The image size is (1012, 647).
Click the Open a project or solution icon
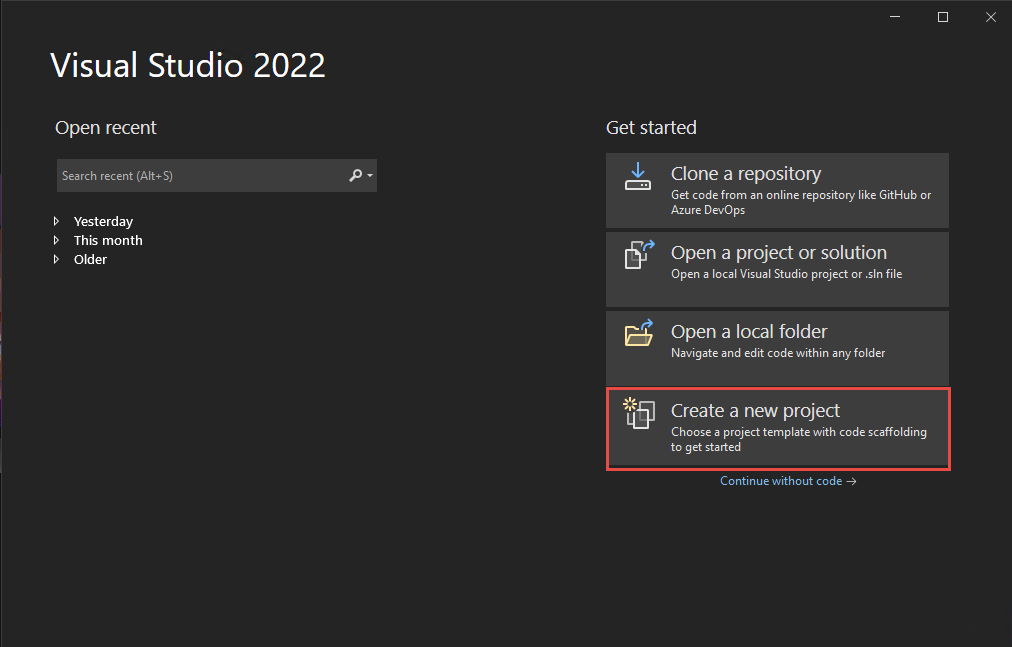(x=638, y=254)
